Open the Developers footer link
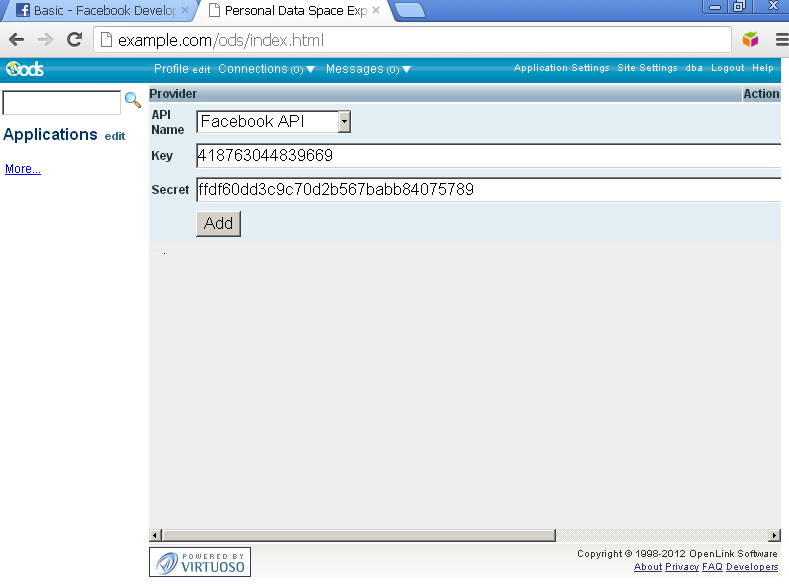This screenshot has height=586, width=789. click(x=752, y=567)
